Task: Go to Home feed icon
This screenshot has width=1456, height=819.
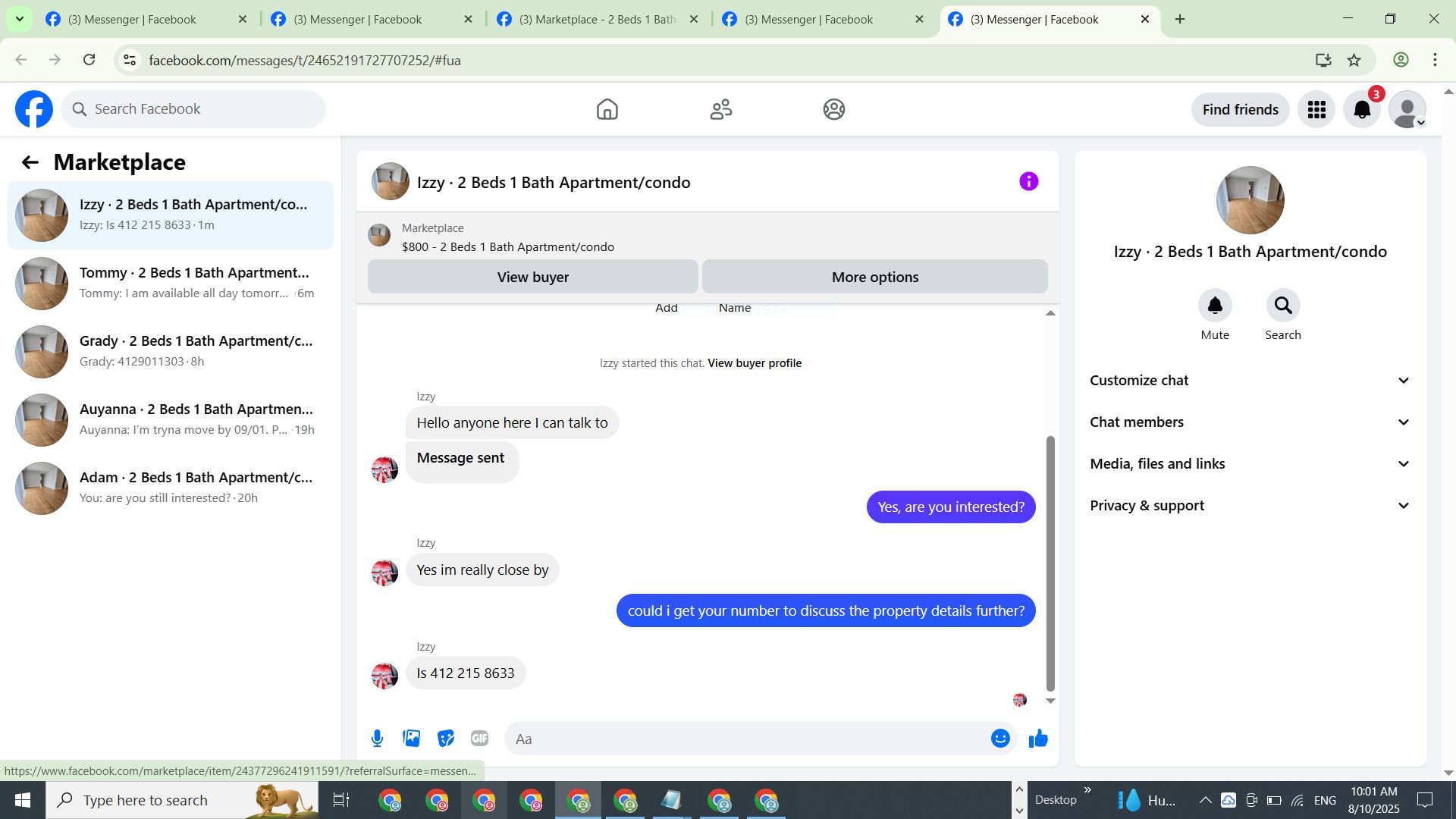Action: (x=607, y=109)
